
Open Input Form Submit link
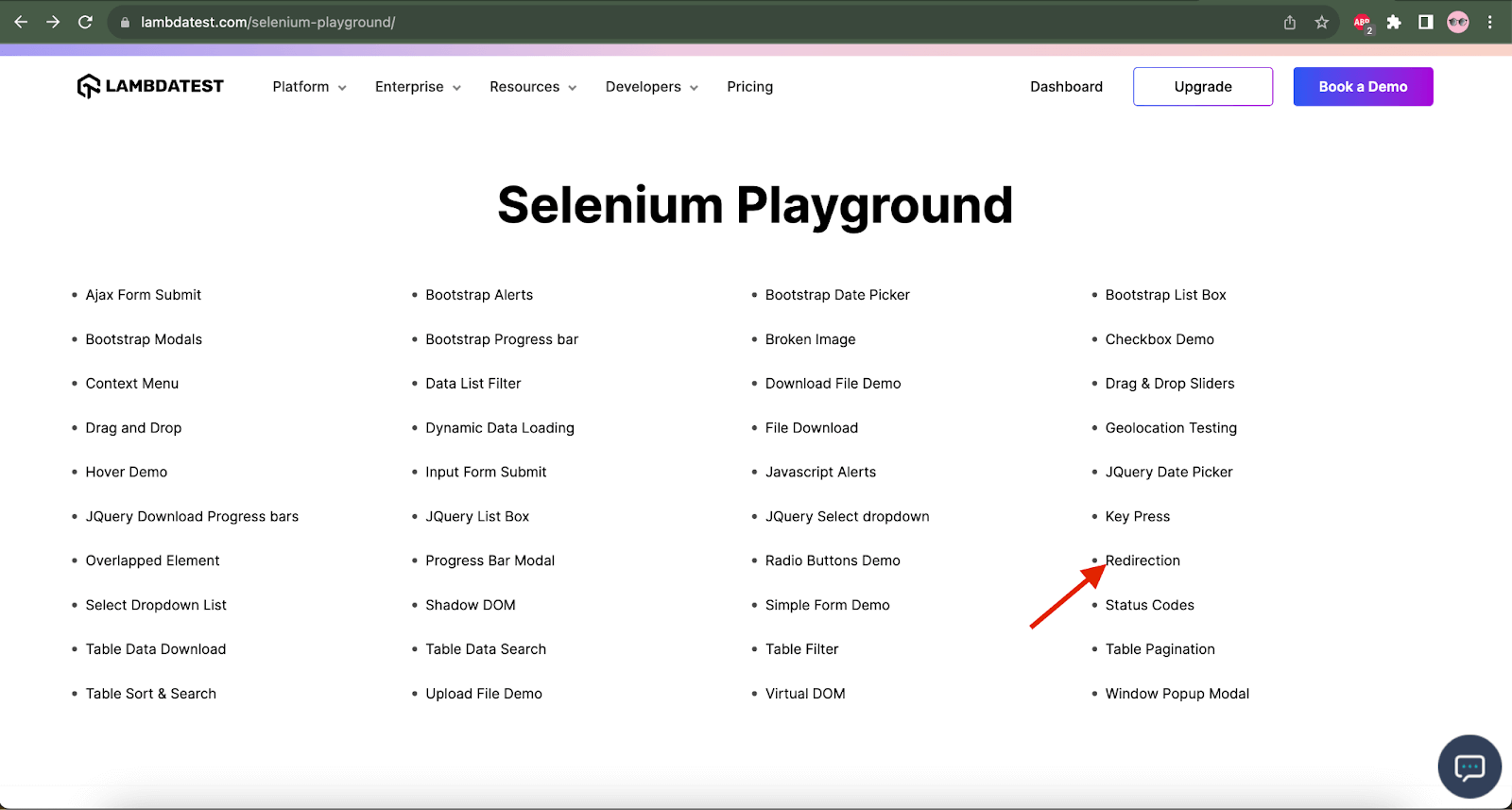click(x=486, y=473)
